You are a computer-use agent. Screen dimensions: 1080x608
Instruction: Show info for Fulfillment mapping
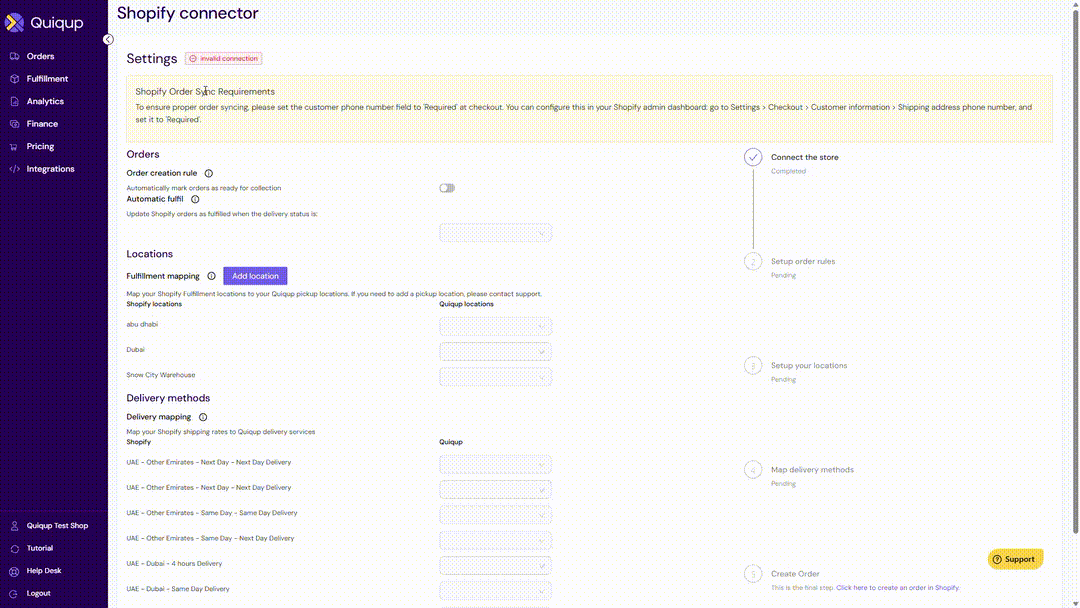click(x=211, y=276)
